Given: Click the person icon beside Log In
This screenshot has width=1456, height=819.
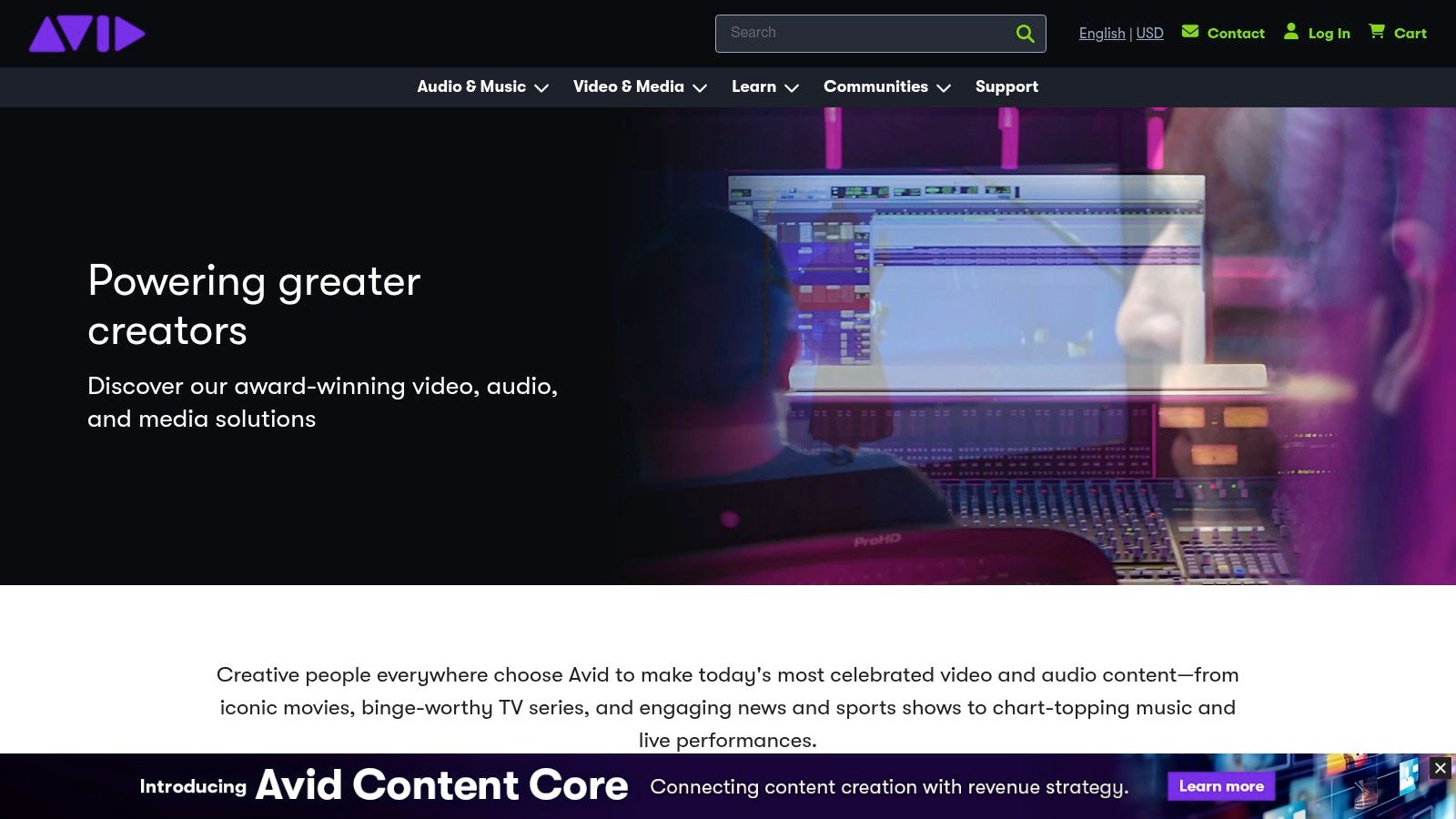Looking at the screenshot, I should tap(1291, 31).
